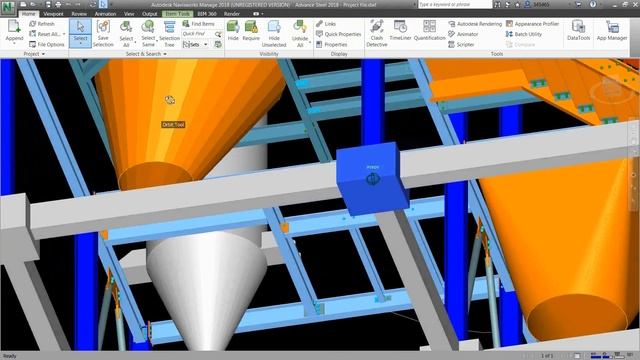Click the blue selected box in the 3D view

pos(372,178)
